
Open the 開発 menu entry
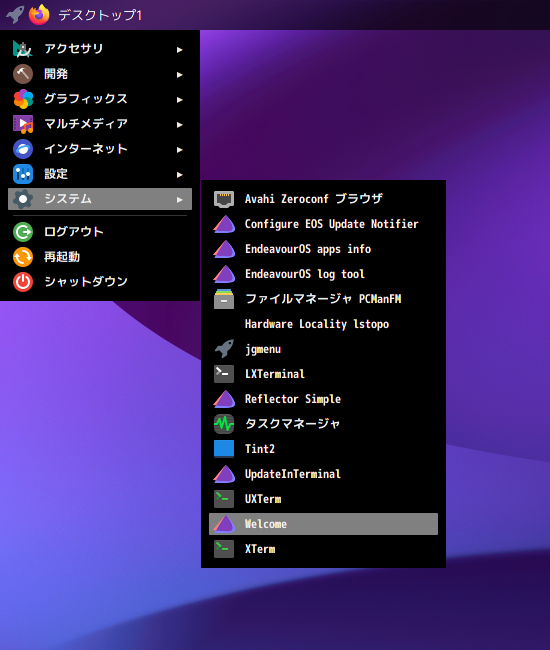(100, 74)
